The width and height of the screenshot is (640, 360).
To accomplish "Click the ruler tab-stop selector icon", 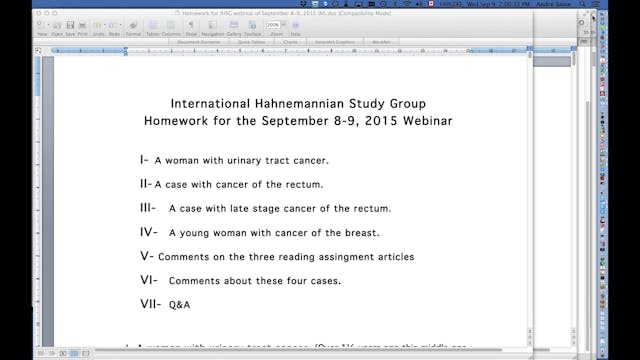I will point(38,51).
